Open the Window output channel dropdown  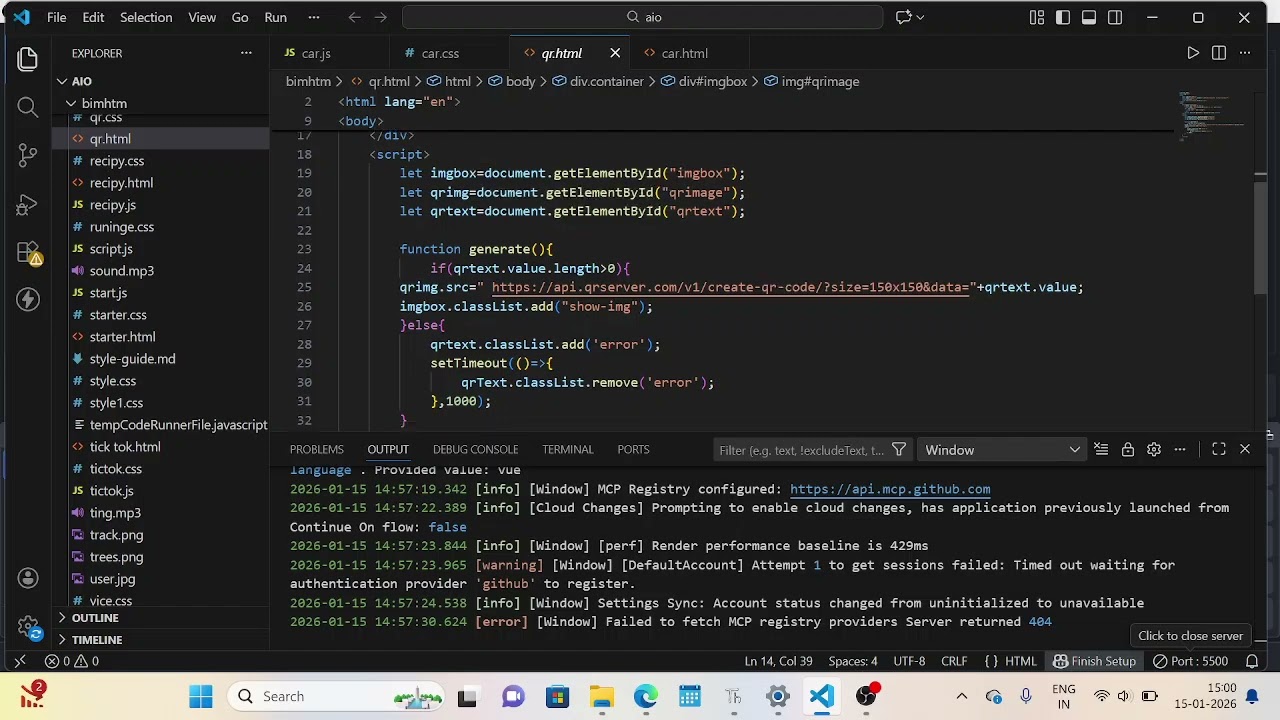point(1002,450)
